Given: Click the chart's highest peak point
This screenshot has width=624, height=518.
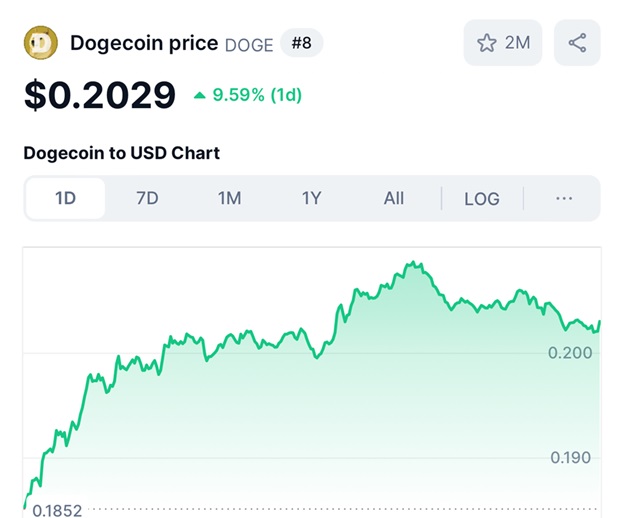Looking at the screenshot, I should pos(410,263).
